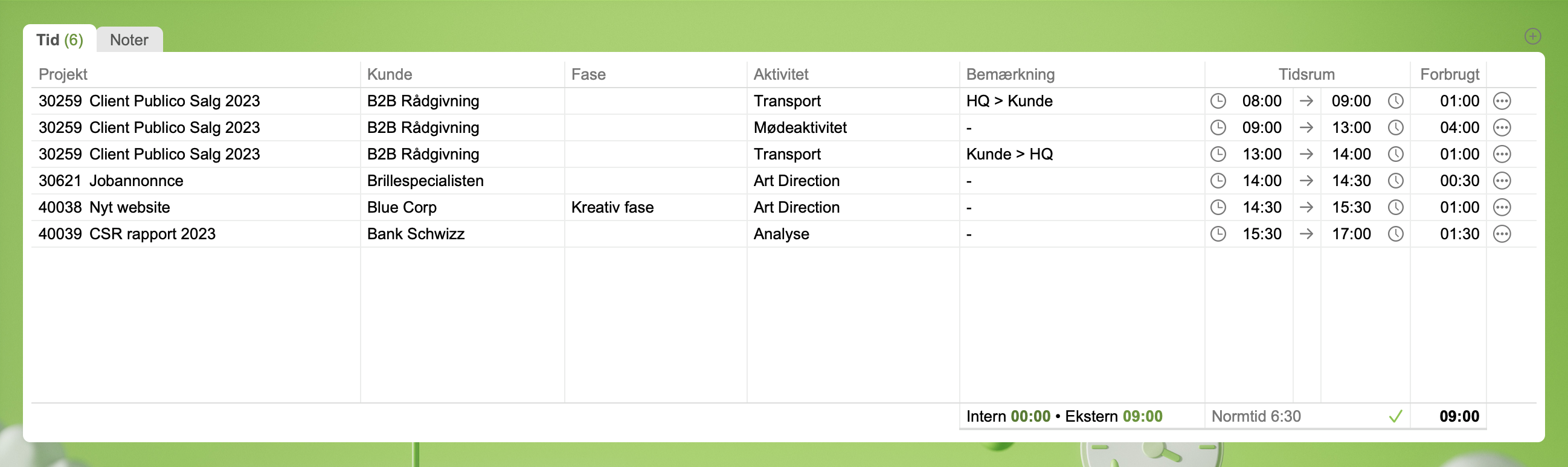Click start-time clock icon for 08:00 Transport row
The image size is (1568, 467).
tap(1218, 101)
